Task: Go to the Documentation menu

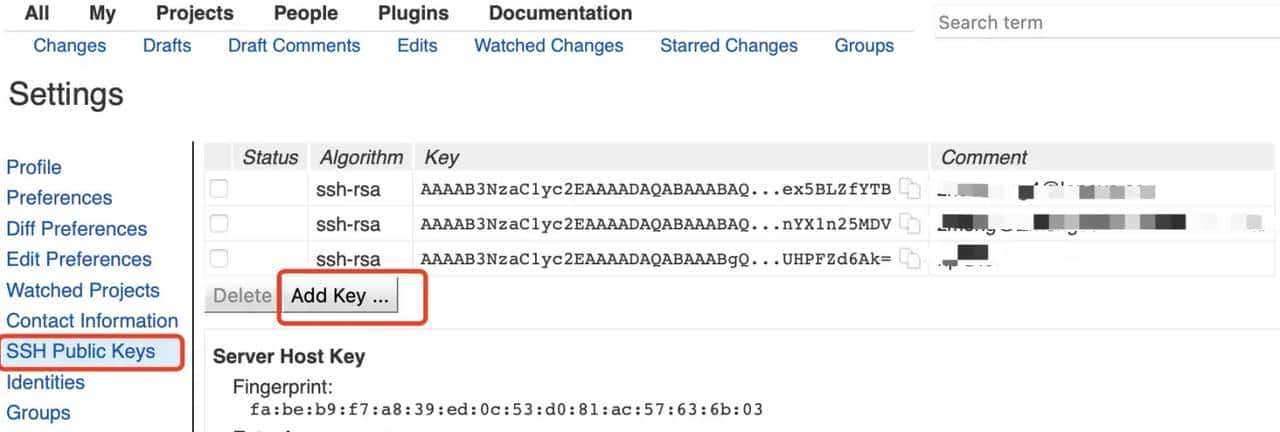Action: (x=560, y=14)
